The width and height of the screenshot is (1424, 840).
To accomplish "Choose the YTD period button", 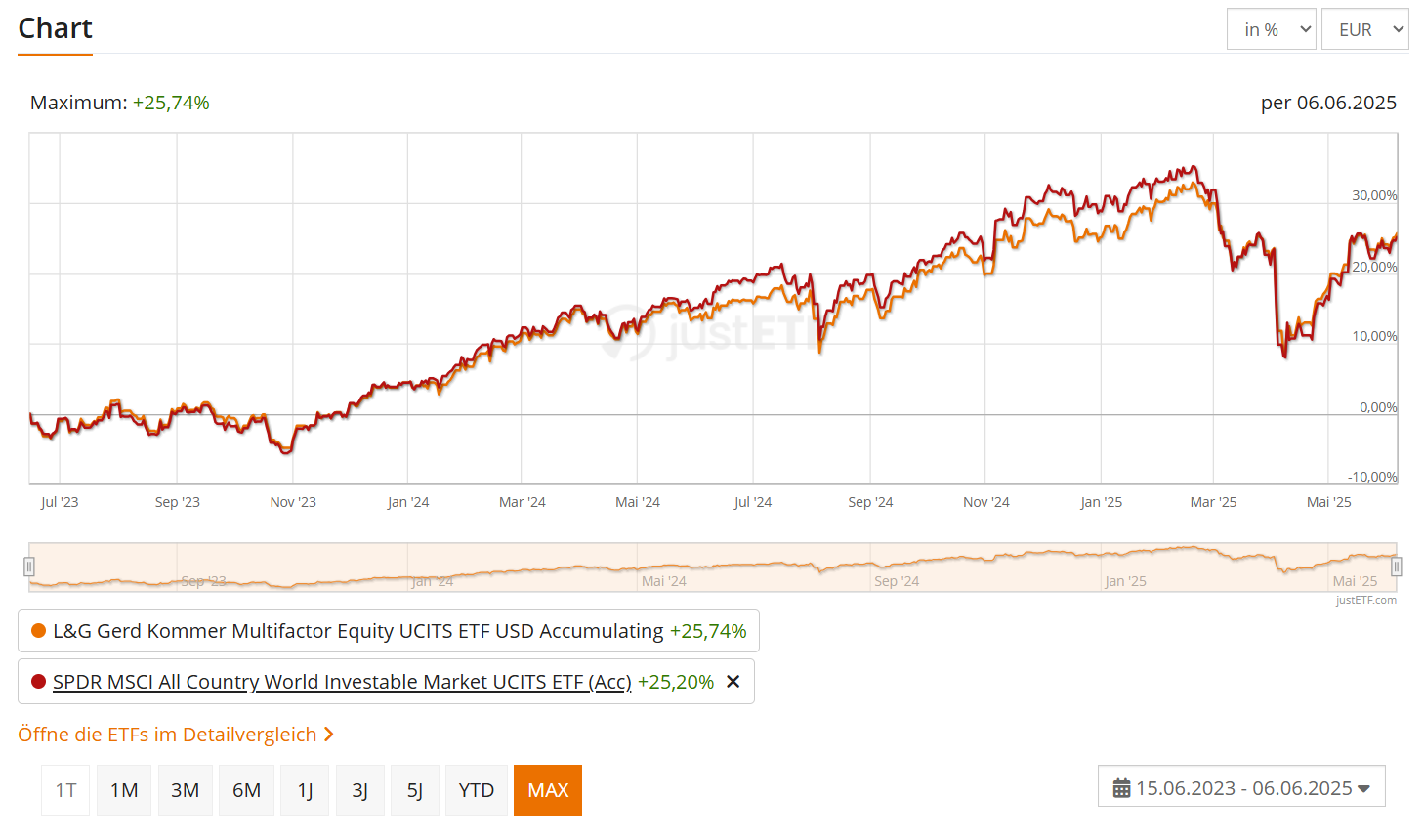I will tap(477, 790).
